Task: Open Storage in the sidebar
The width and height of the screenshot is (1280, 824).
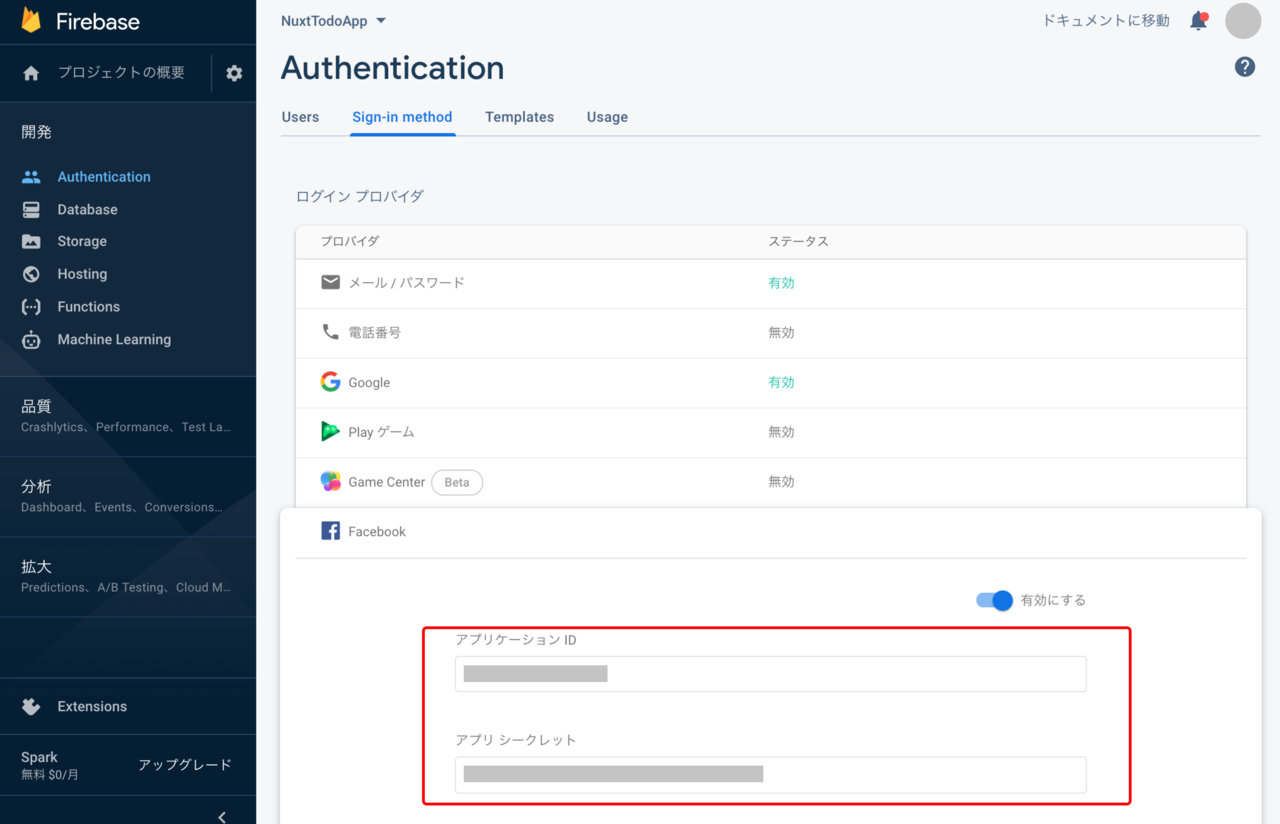Action: point(82,242)
